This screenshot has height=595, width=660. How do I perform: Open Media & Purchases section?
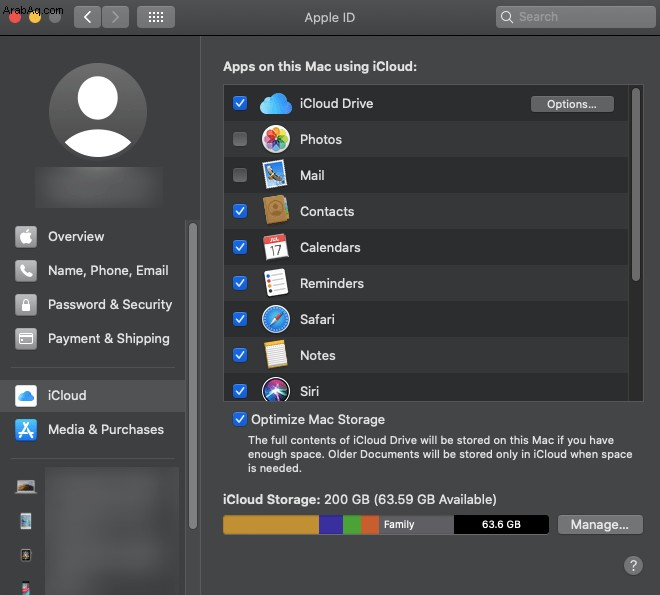[93, 430]
